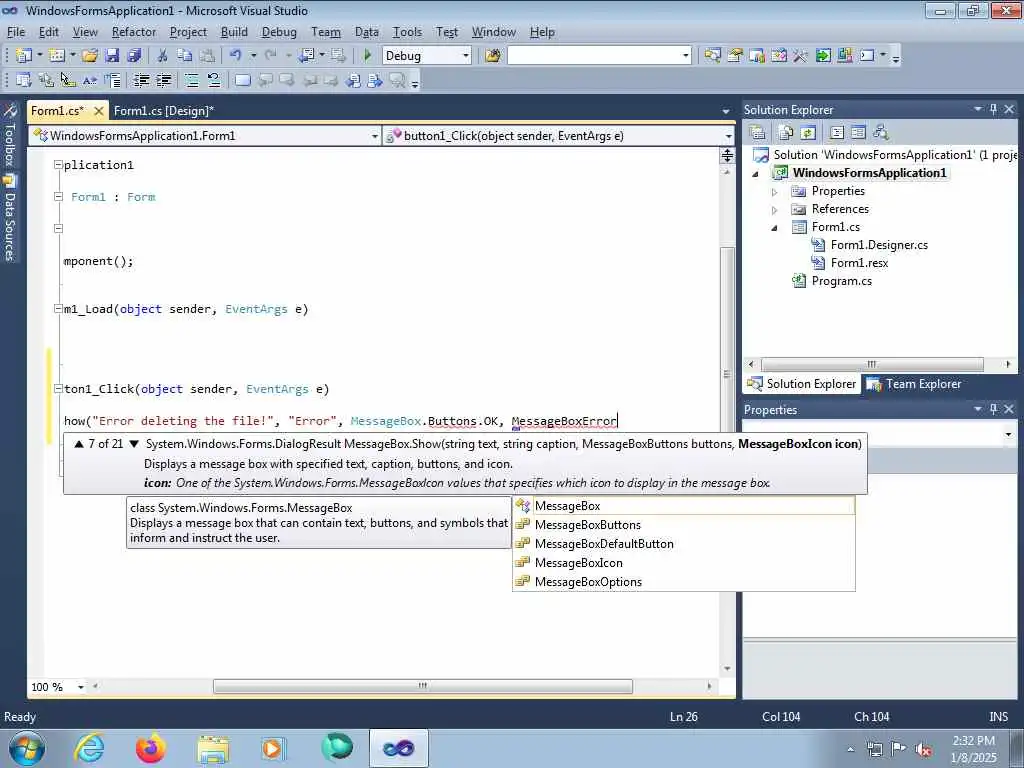Select MessageBoxButtons in the IntelliSense list
This screenshot has width=1024, height=768.
coord(684,525)
